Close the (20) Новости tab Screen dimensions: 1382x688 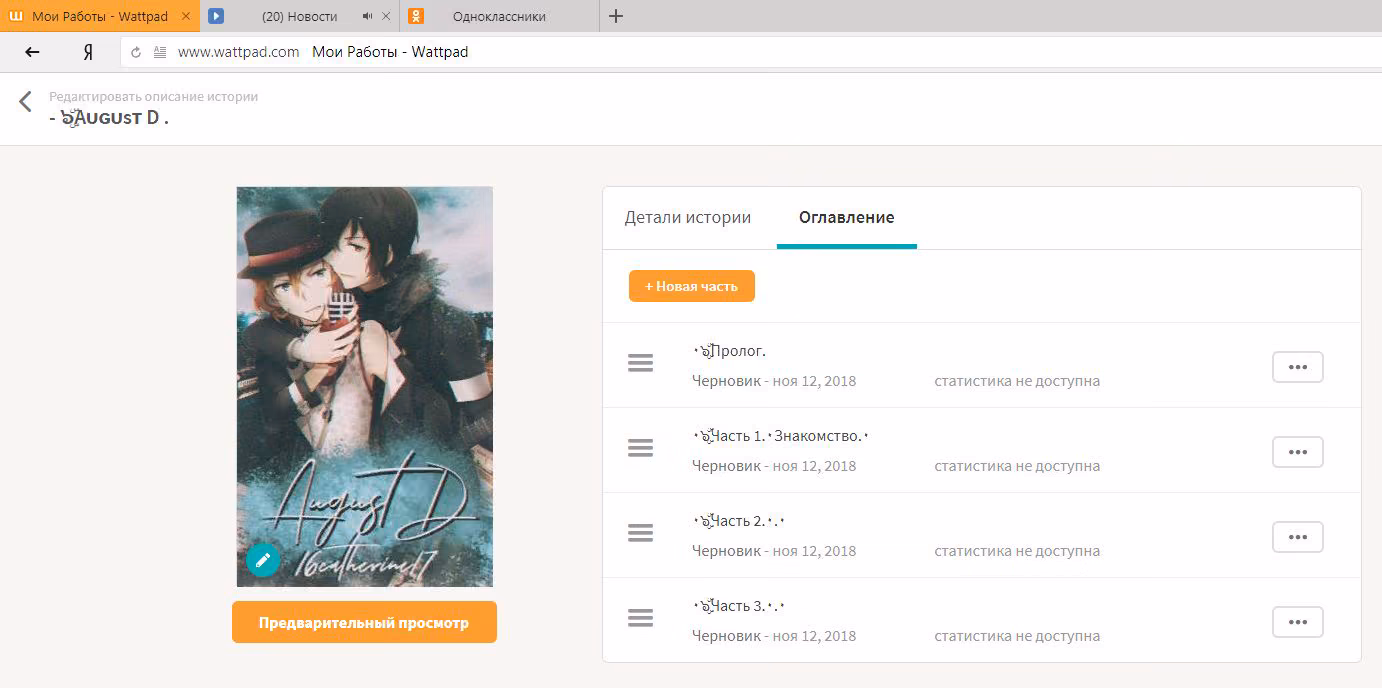coord(387,16)
